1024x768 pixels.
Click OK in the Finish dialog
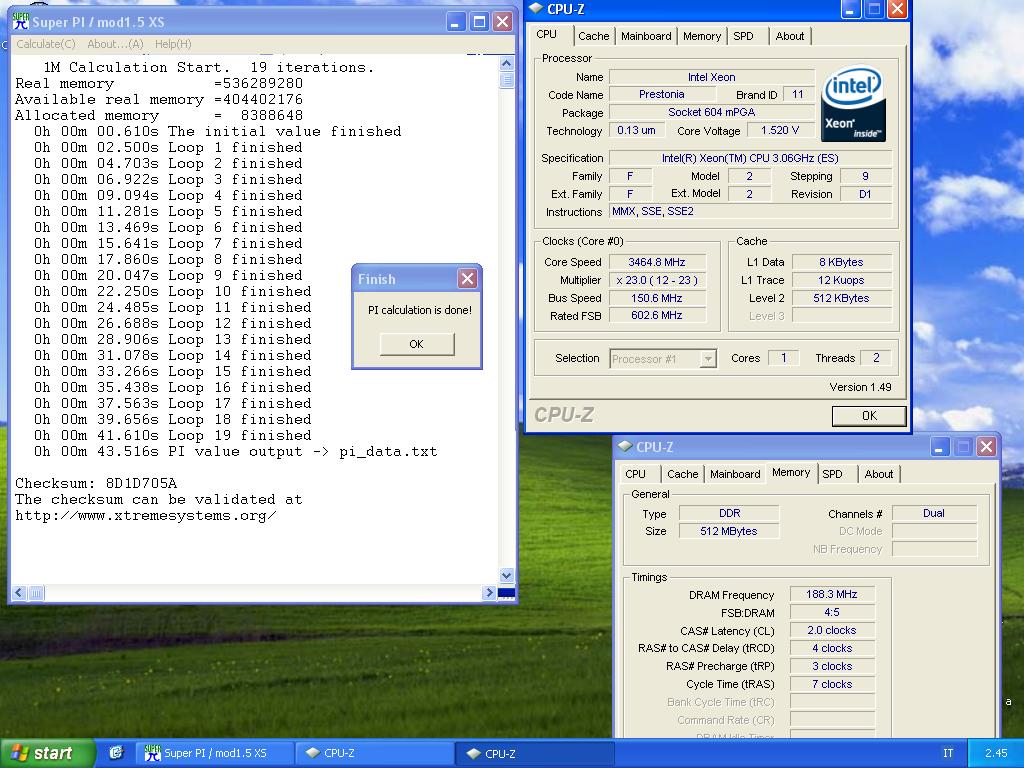(417, 344)
